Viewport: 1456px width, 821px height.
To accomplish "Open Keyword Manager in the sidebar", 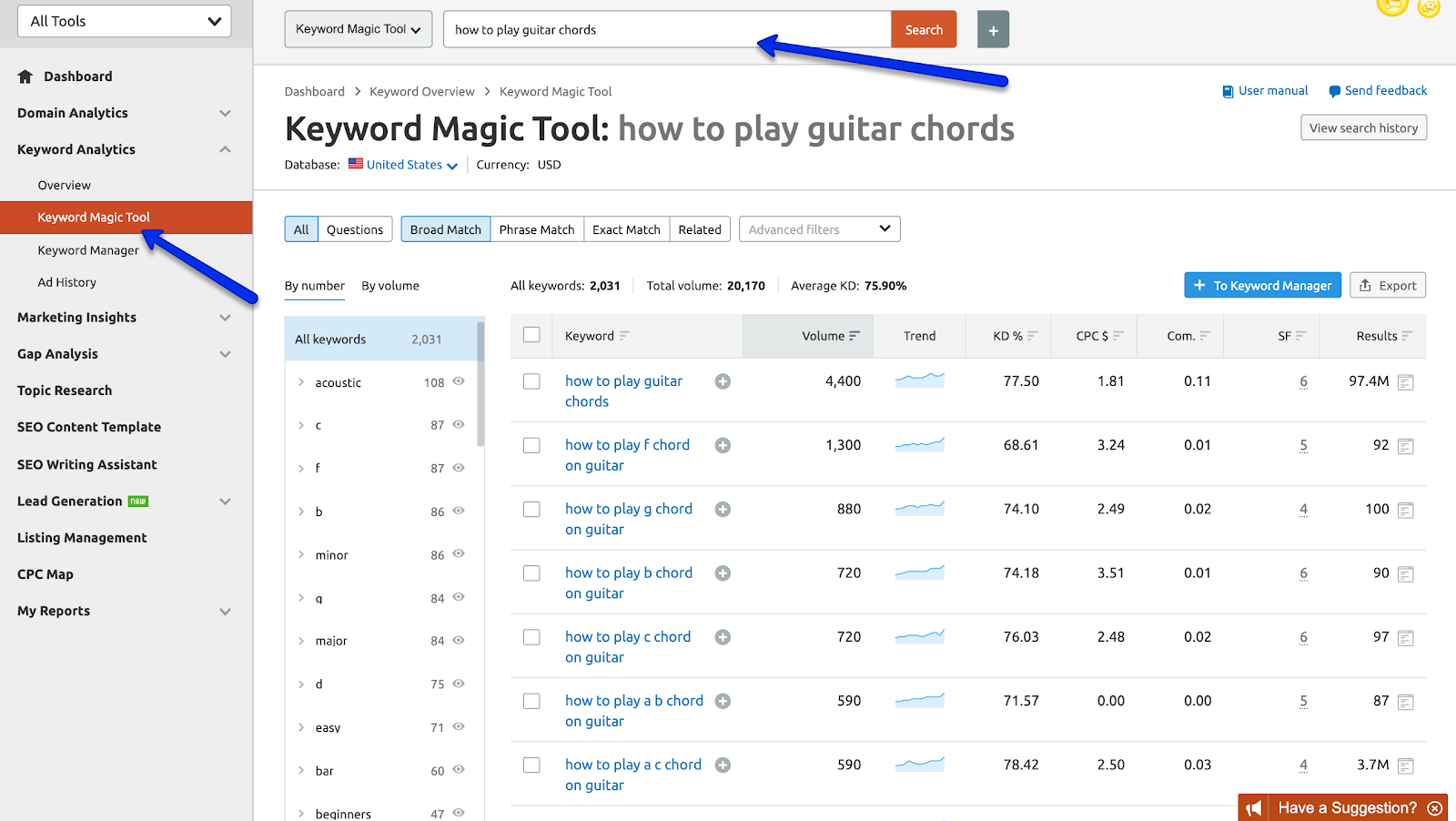I will (x=88, y=250).
